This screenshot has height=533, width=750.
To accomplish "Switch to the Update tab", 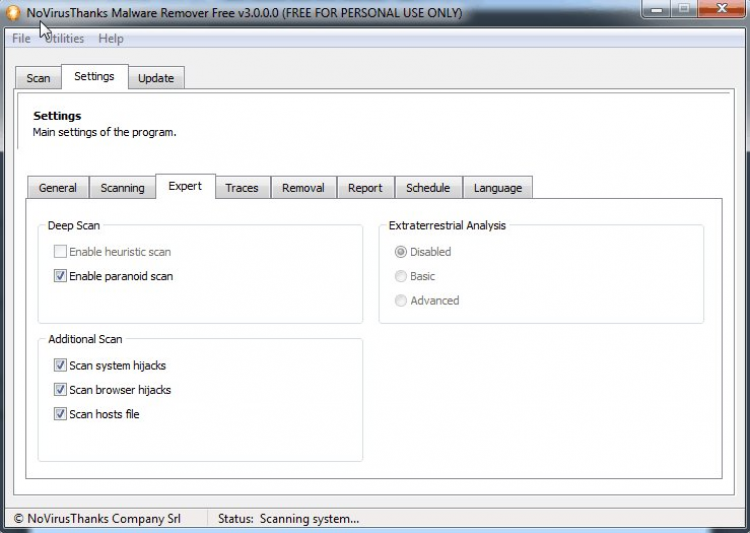I will (x=156, y=78).
